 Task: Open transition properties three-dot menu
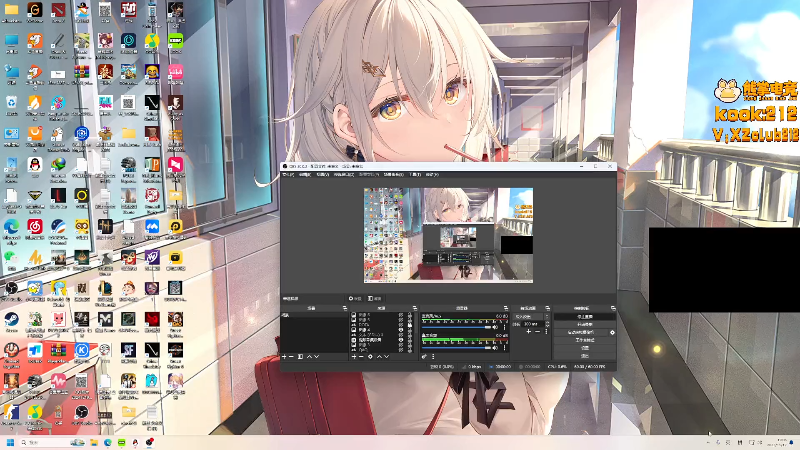coord(546,332)
